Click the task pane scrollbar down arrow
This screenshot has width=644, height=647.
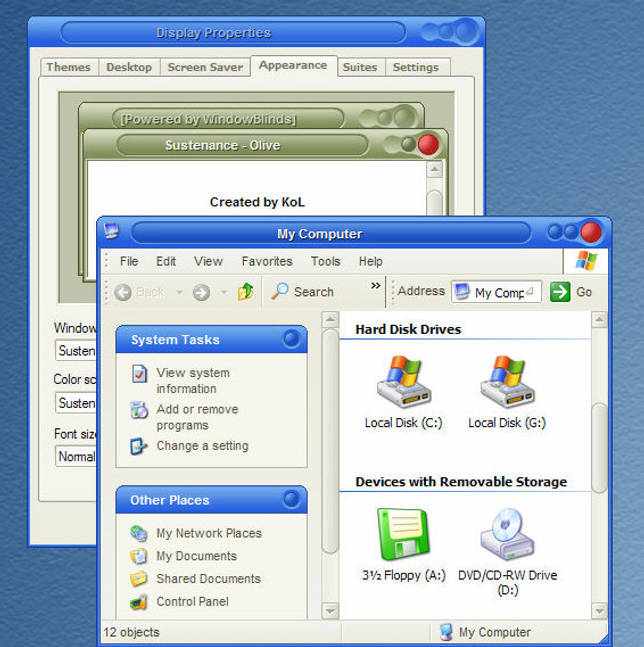[330, 610]
